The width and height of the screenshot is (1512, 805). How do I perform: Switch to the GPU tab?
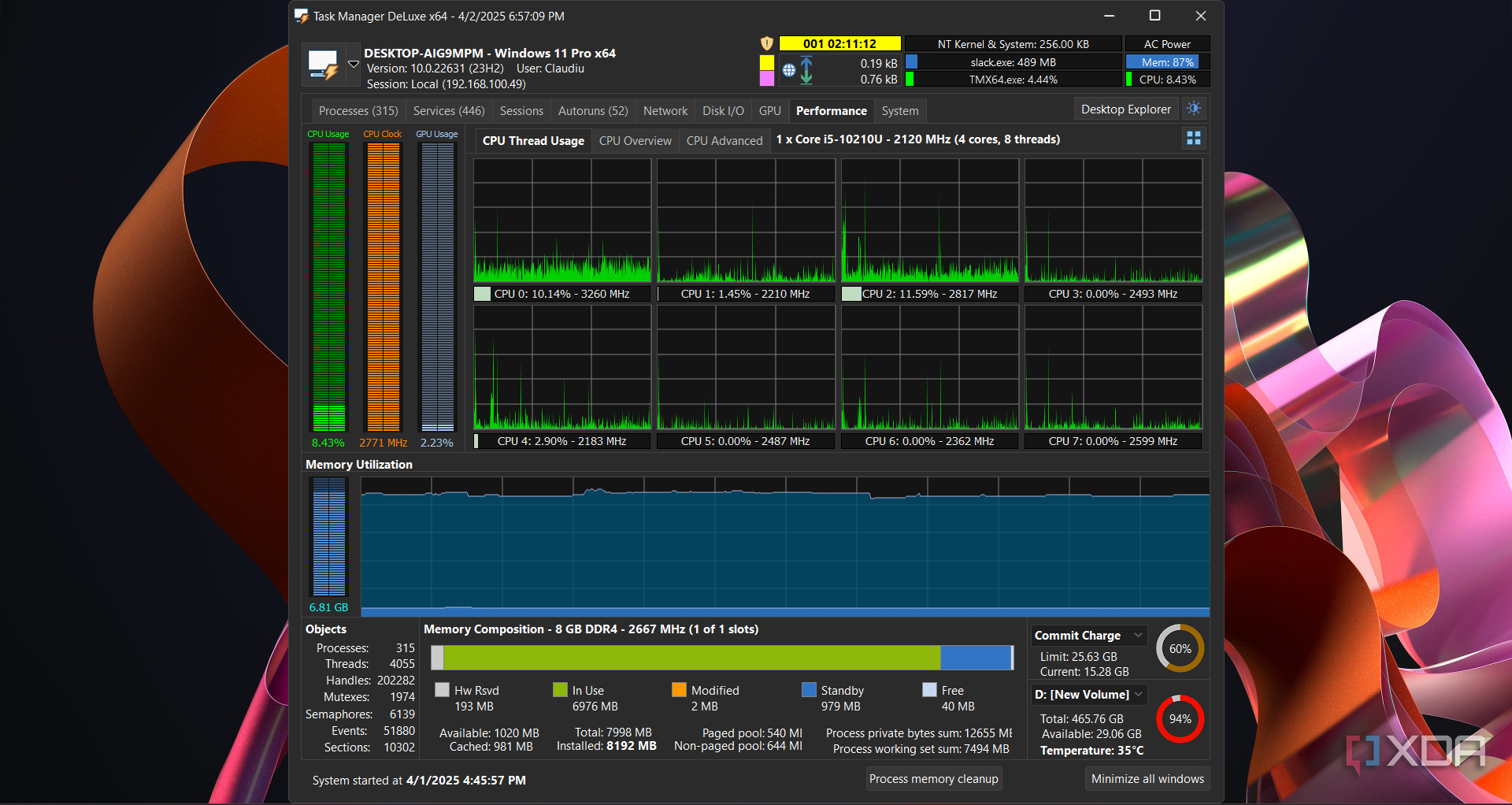769,111
